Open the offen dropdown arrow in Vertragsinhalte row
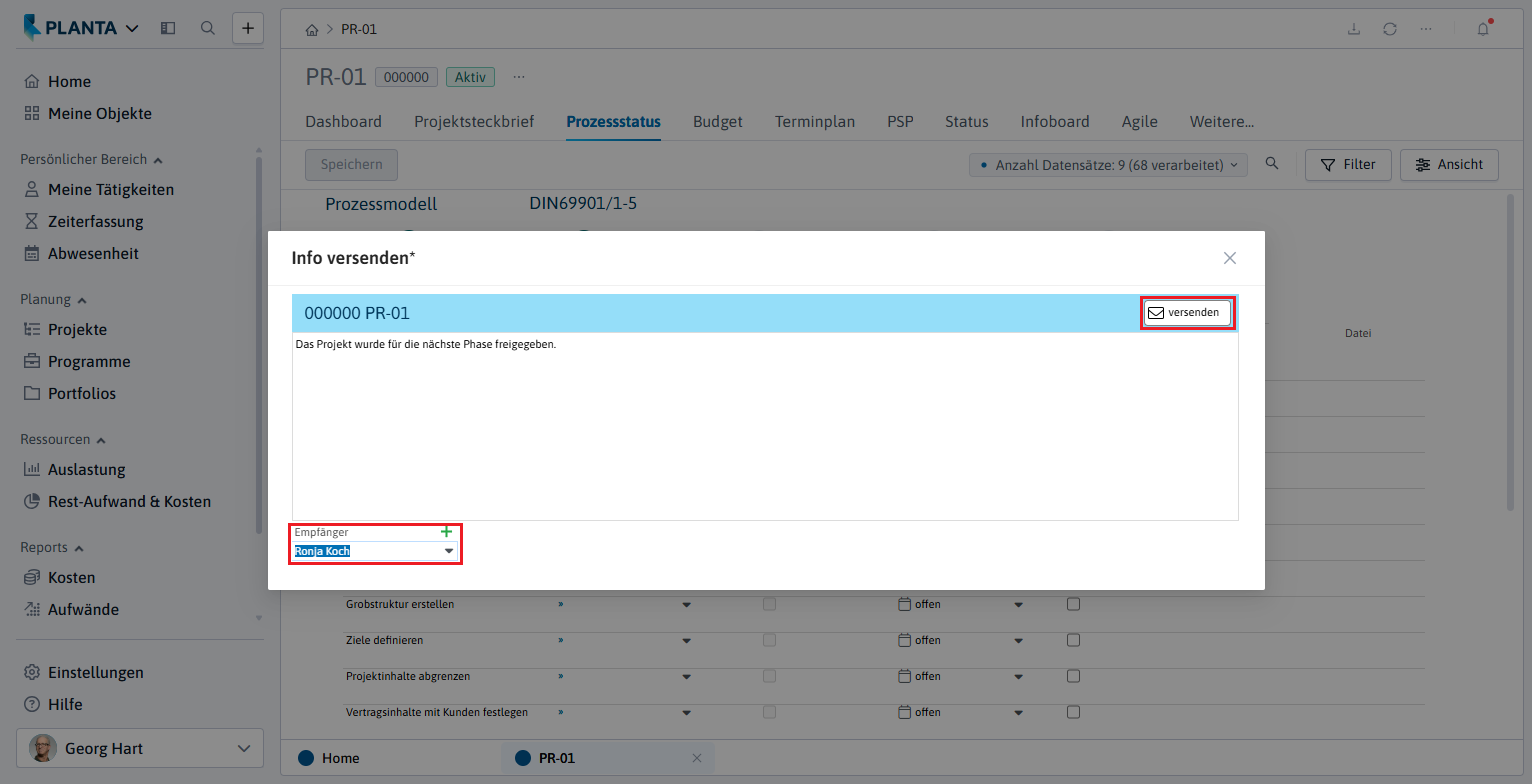This screenshot has width=1532, height=784. 1019,713
